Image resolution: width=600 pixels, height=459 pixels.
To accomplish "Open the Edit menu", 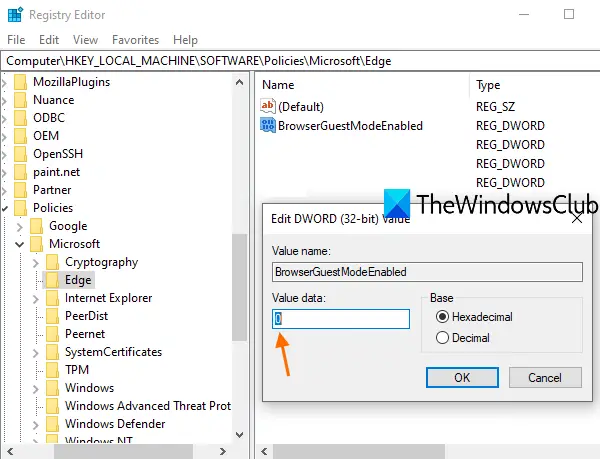I will 49,40.
